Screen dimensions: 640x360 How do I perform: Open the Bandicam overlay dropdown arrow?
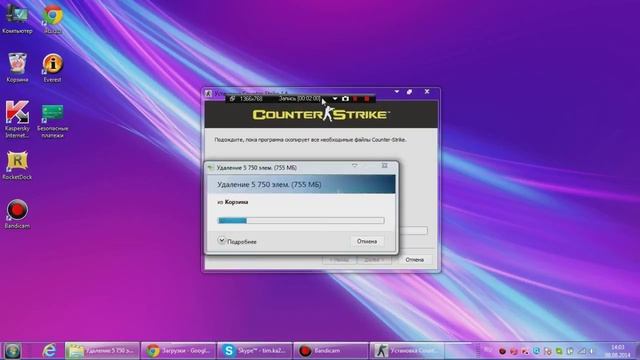335,99
